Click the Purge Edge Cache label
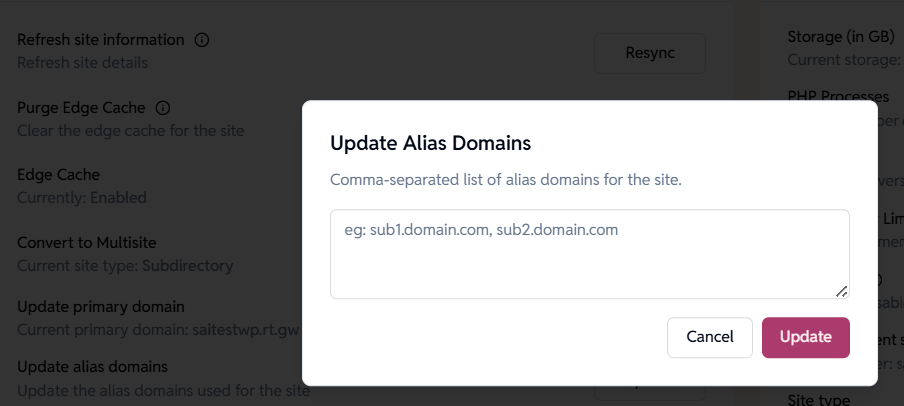 click(81, 108)
